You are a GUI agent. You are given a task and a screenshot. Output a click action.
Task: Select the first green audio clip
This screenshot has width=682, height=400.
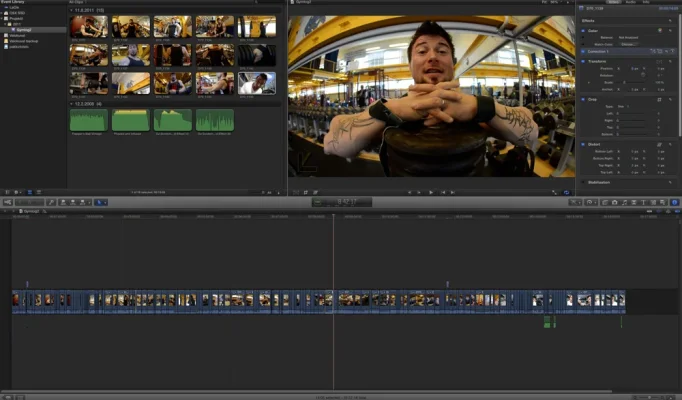(x=88, y=120)
